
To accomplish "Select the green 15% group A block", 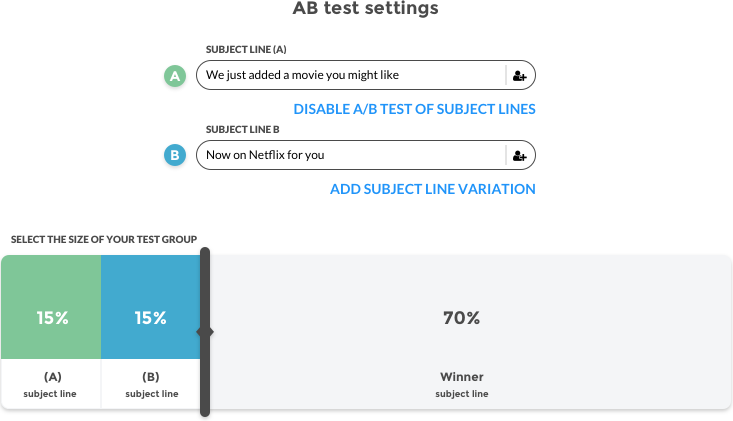I will 52,318.
